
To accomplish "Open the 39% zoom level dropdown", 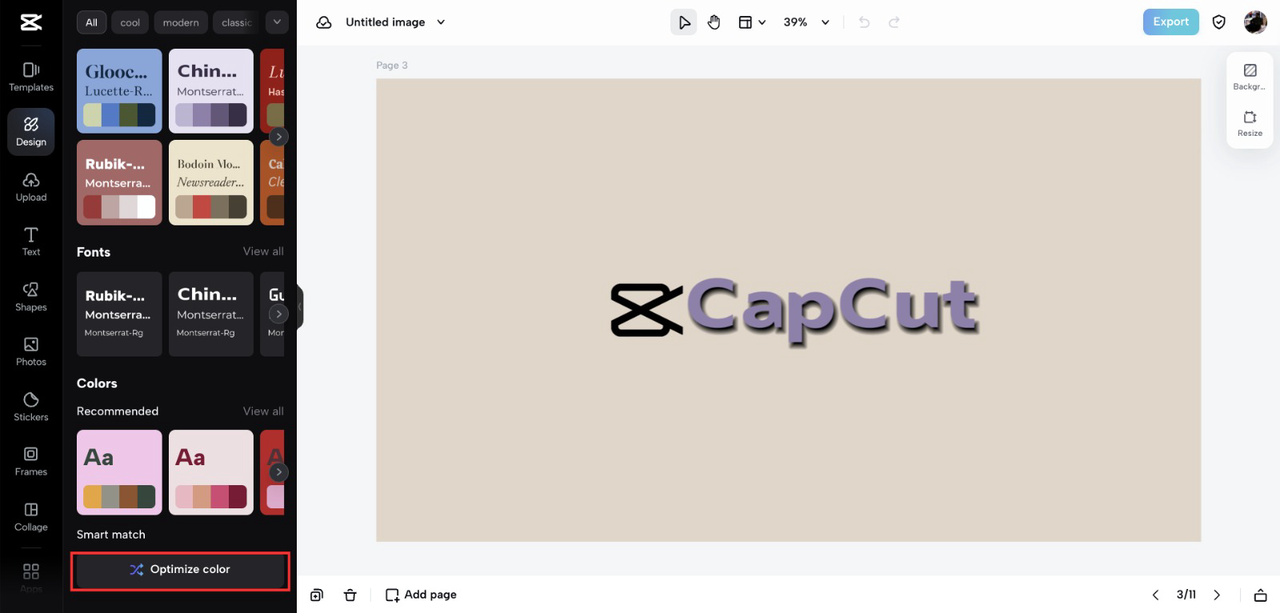I will (x=806, y=22).
